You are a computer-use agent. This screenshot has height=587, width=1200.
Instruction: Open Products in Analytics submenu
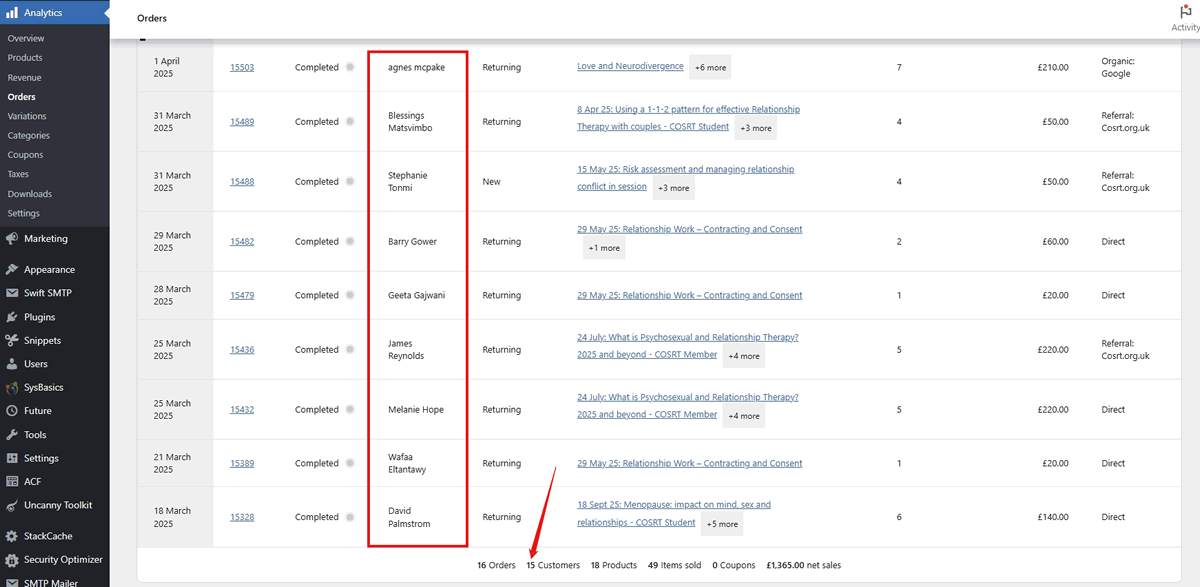click(x=25, y=58)
